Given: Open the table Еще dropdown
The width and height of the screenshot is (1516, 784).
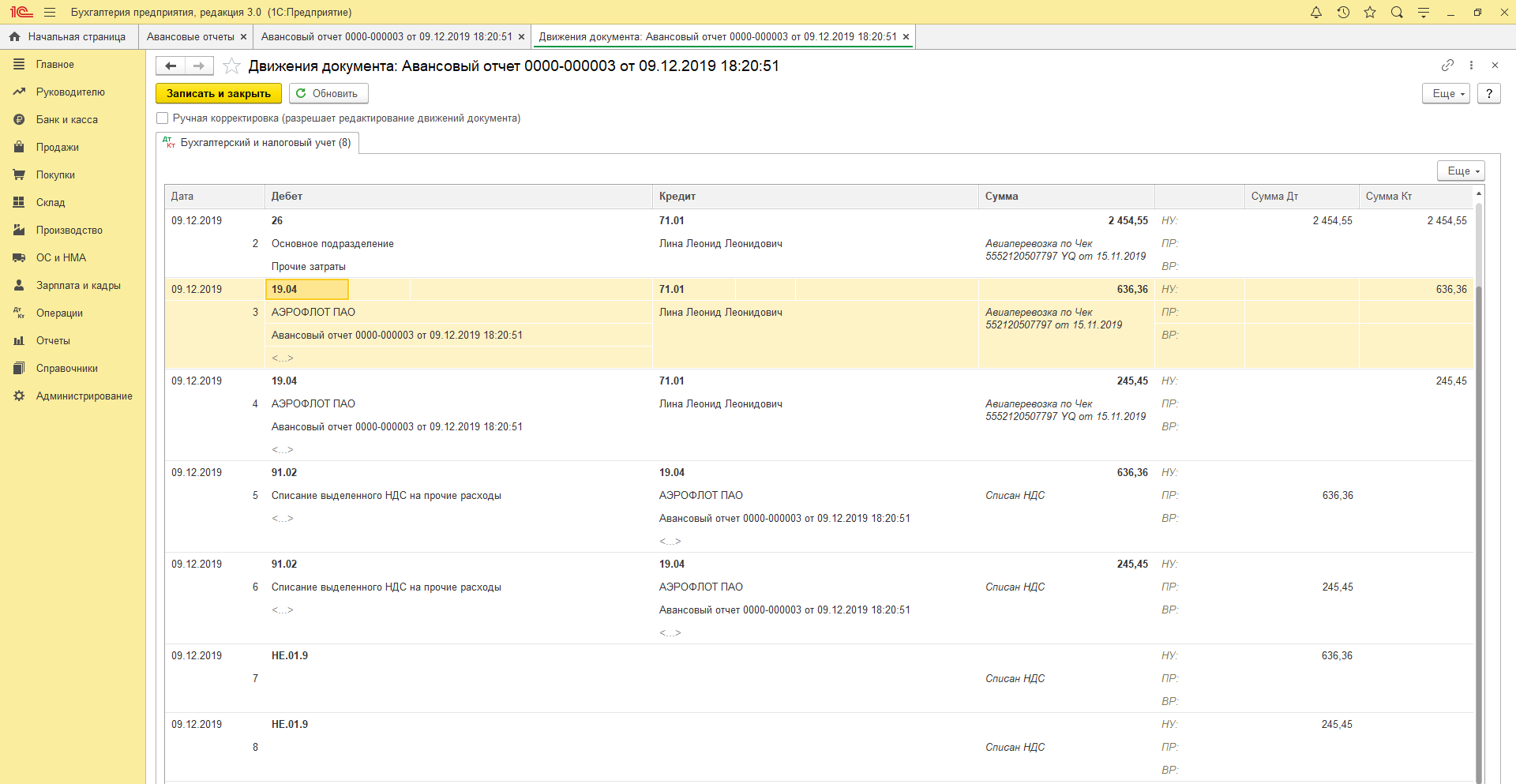Looking at the screenshot, I should click(x=1461, y=171).
